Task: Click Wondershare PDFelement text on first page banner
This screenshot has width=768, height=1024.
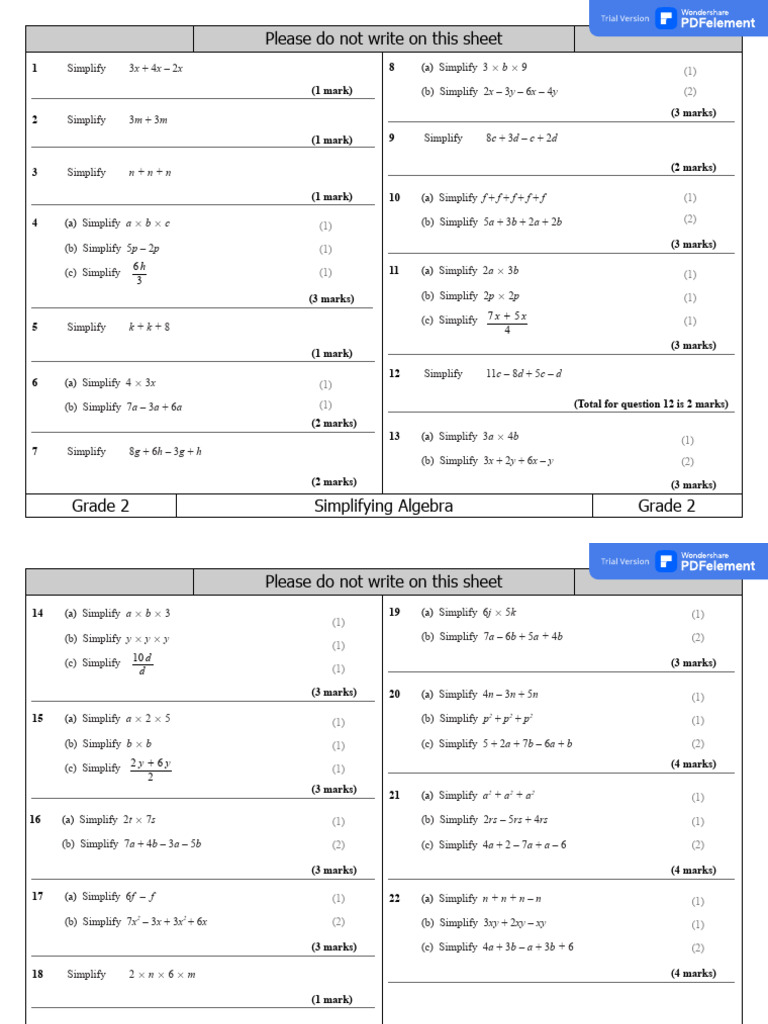Action: [717, 19]
